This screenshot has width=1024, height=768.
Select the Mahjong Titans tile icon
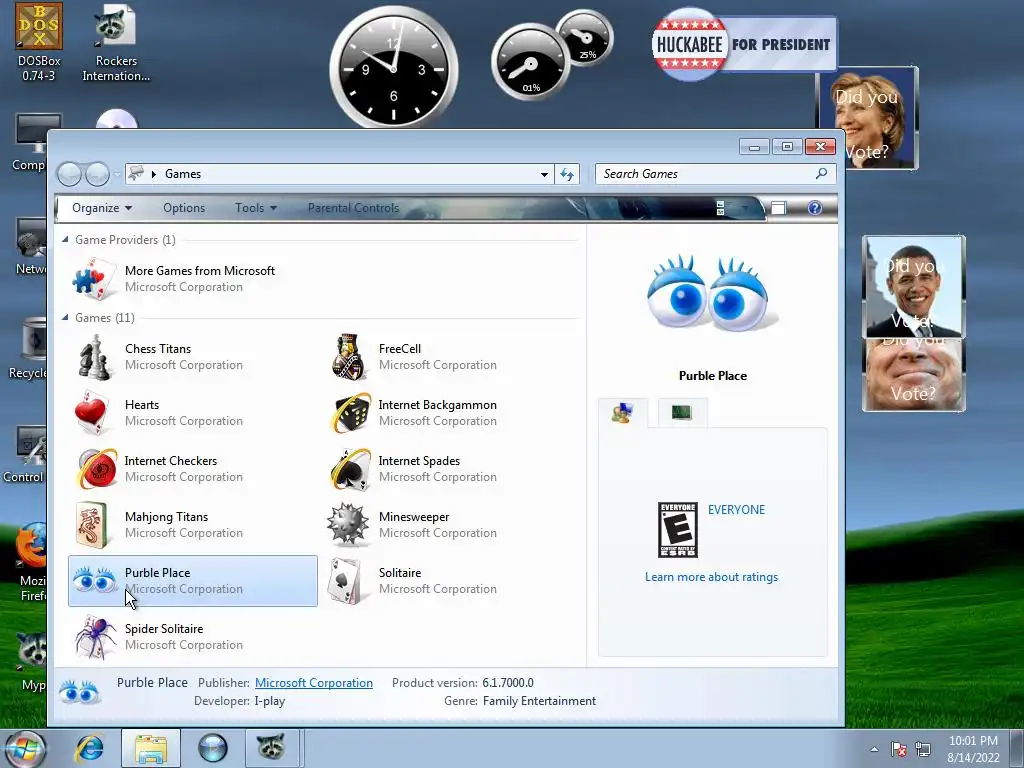(x=91, y=524)
